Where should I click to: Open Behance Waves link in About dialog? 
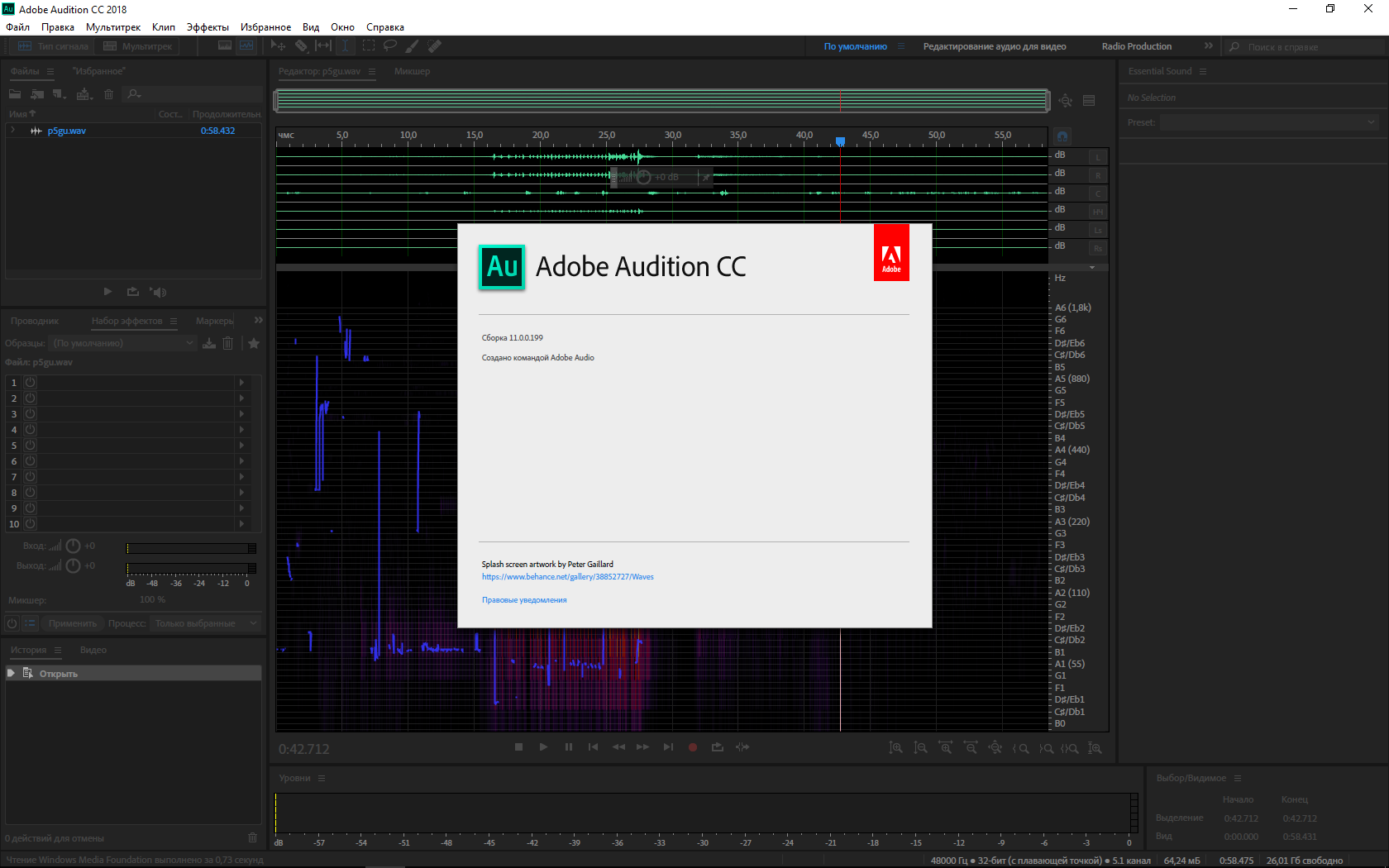[568, 577]
